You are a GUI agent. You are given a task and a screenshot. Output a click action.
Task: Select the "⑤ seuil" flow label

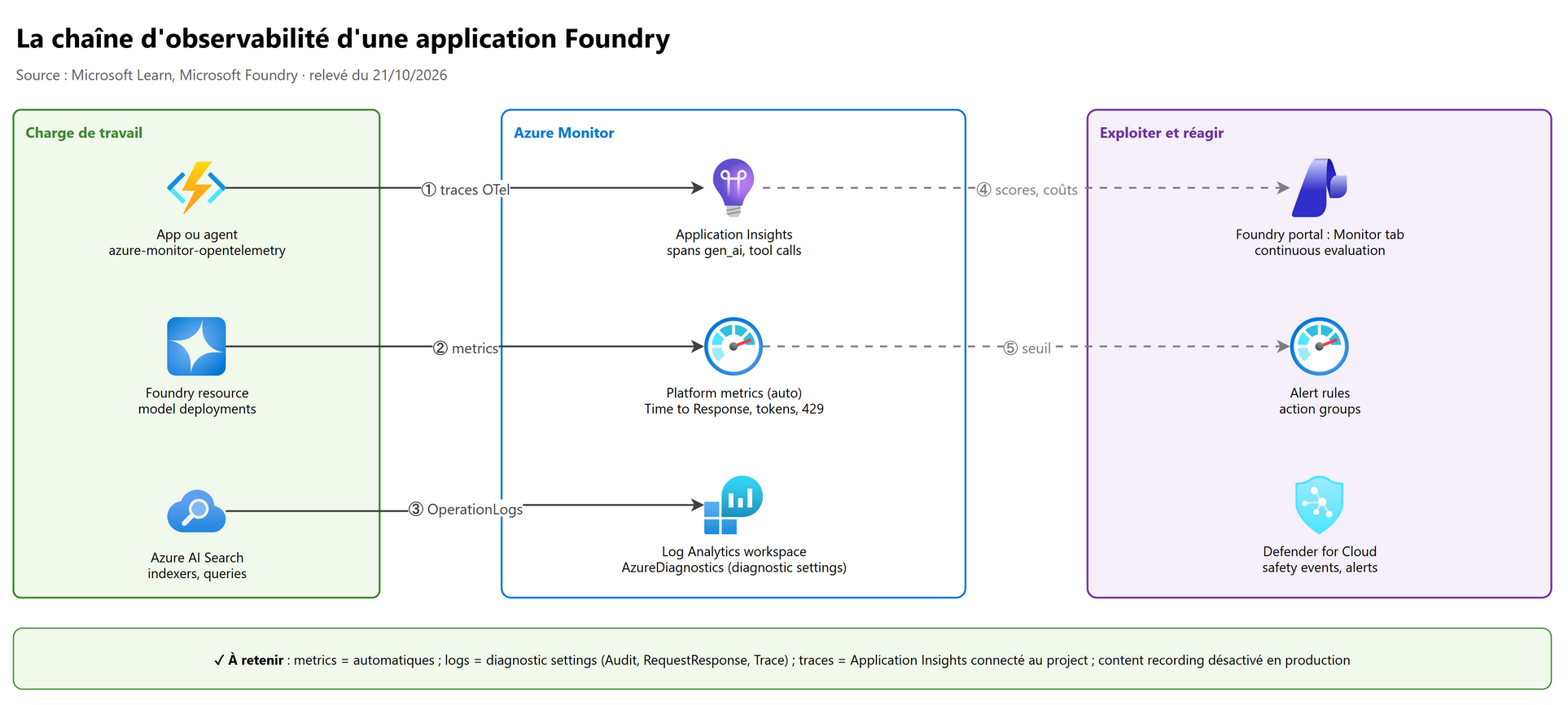click(1027, 348)
